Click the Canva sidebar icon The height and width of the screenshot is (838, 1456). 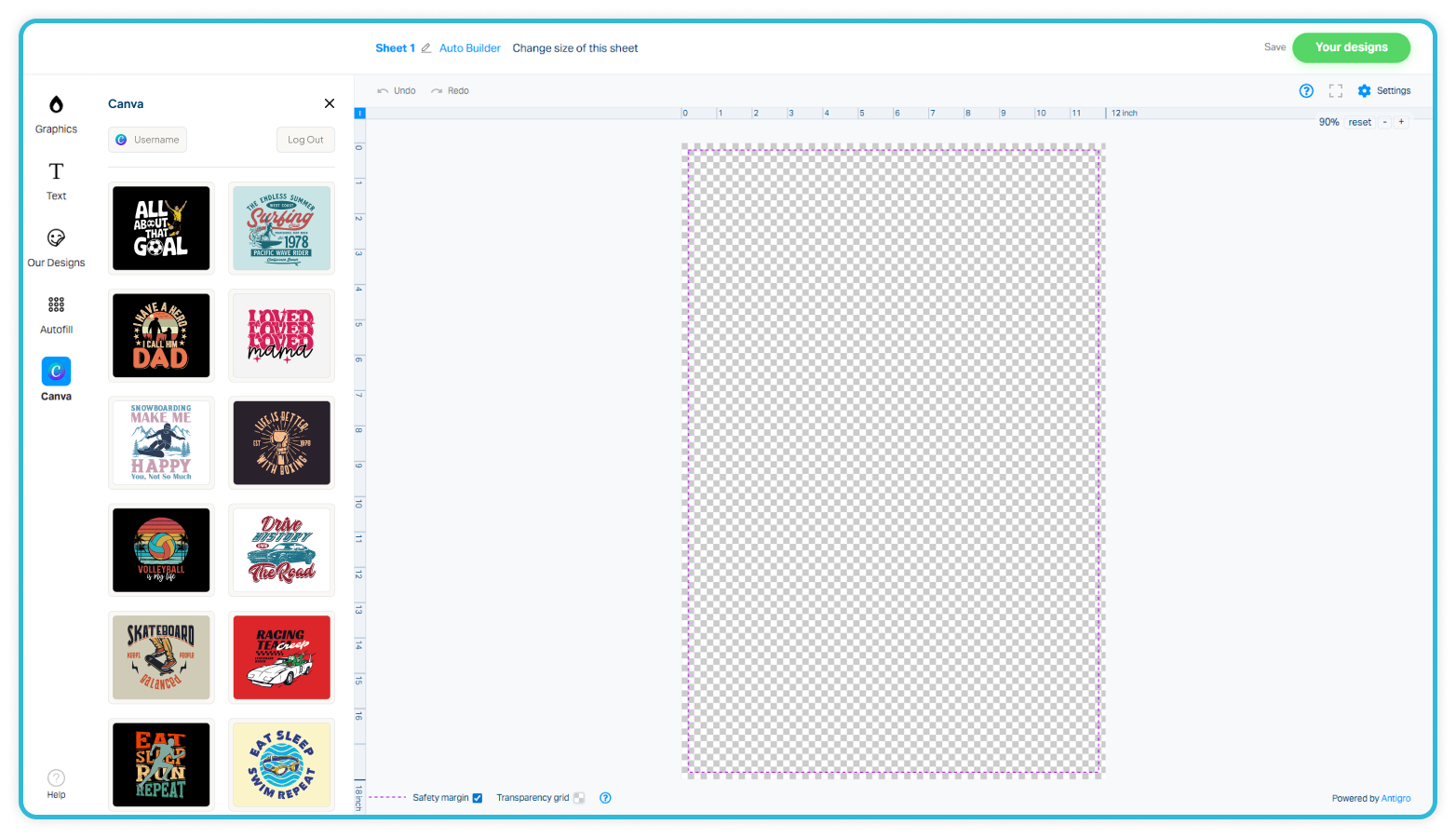click(56, 372)
